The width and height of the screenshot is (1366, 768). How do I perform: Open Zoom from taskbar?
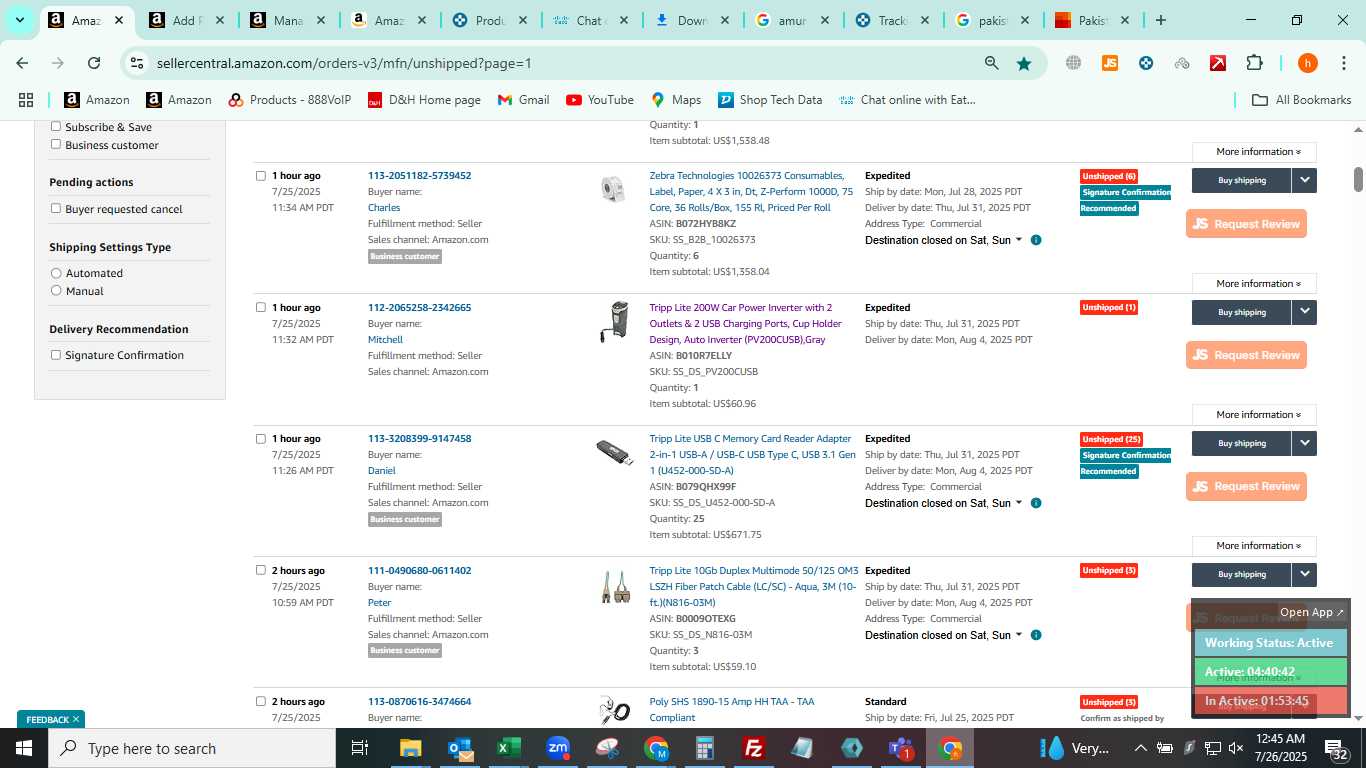558,748
